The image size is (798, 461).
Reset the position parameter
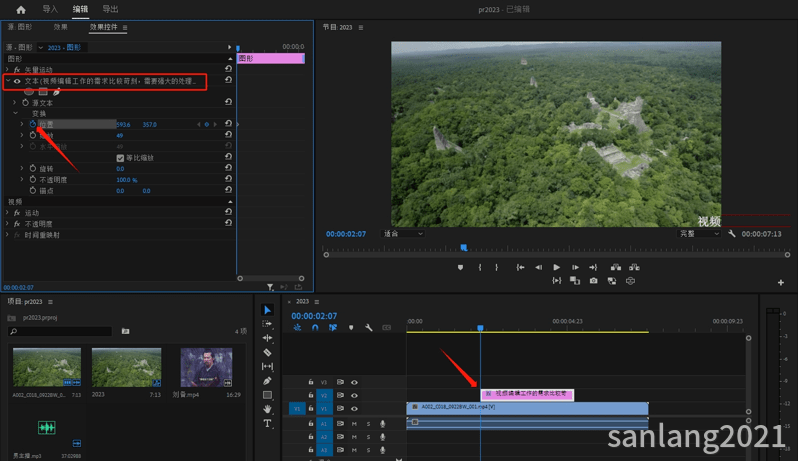point(229,124)
